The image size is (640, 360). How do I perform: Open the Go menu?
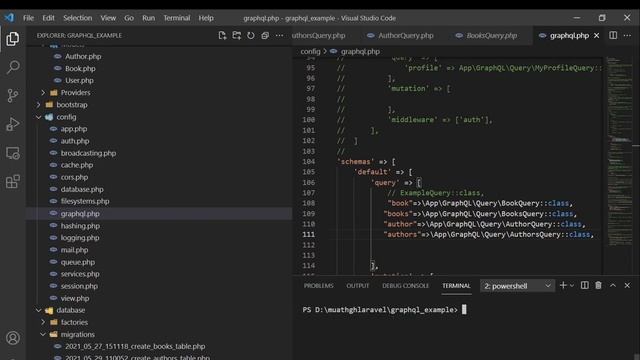(x=129, y=18)
